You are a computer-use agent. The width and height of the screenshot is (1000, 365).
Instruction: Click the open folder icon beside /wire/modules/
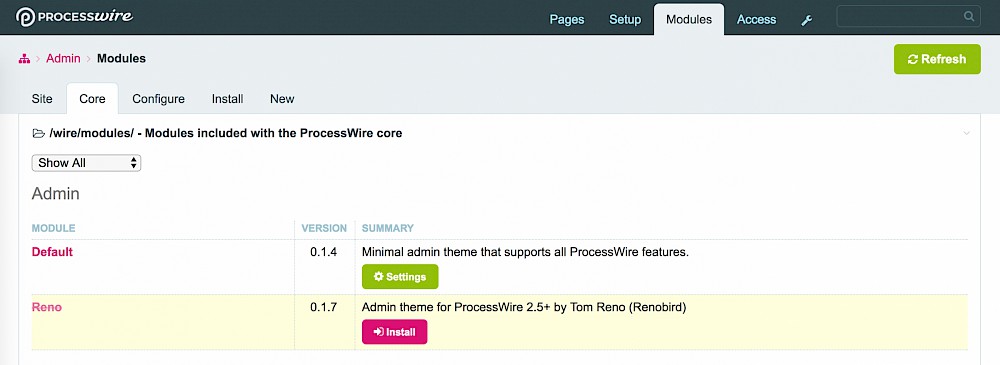tap(38, 133)
